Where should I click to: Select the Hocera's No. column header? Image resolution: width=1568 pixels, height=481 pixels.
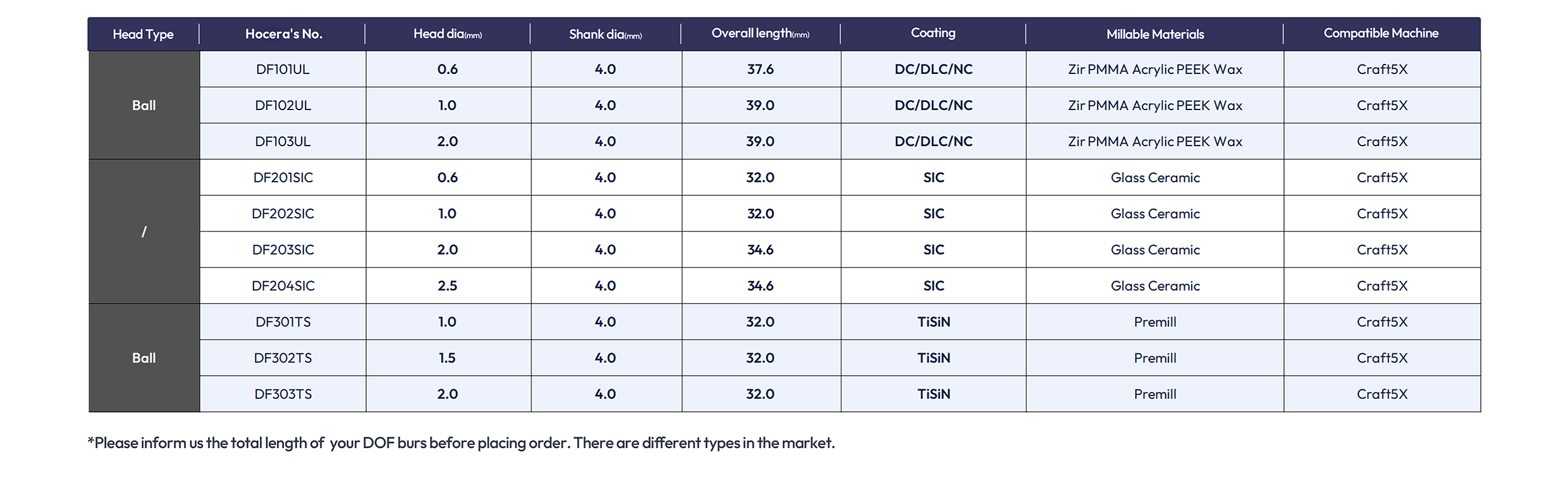click(283, 34)
